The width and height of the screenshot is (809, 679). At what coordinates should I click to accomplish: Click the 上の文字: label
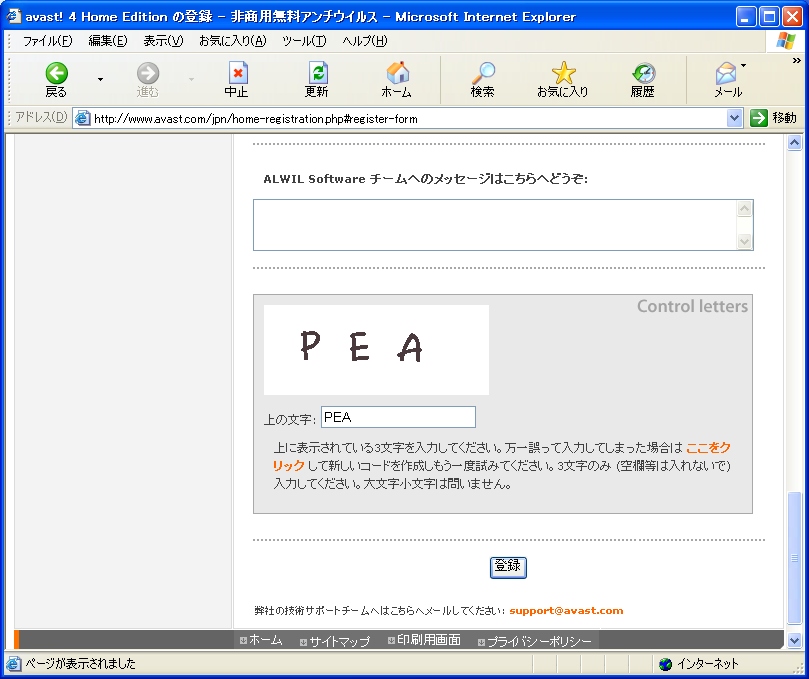(x=289, y=419)
